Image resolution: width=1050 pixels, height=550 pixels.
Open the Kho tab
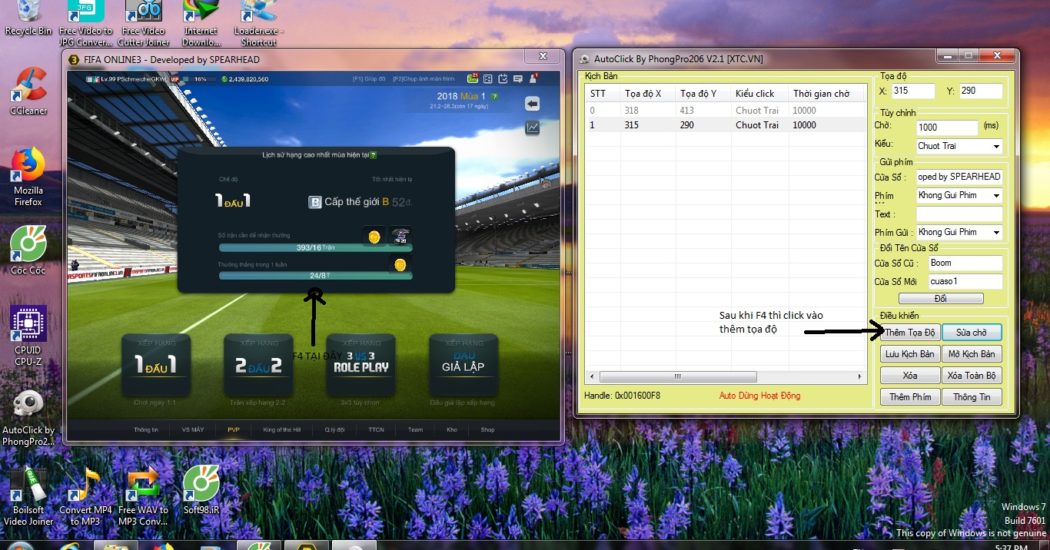pyautogui.click(x=451, y=429)
